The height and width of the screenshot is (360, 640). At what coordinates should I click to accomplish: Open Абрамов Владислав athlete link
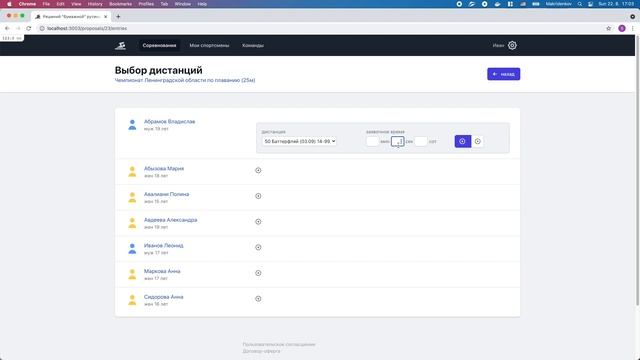point(169,122)
